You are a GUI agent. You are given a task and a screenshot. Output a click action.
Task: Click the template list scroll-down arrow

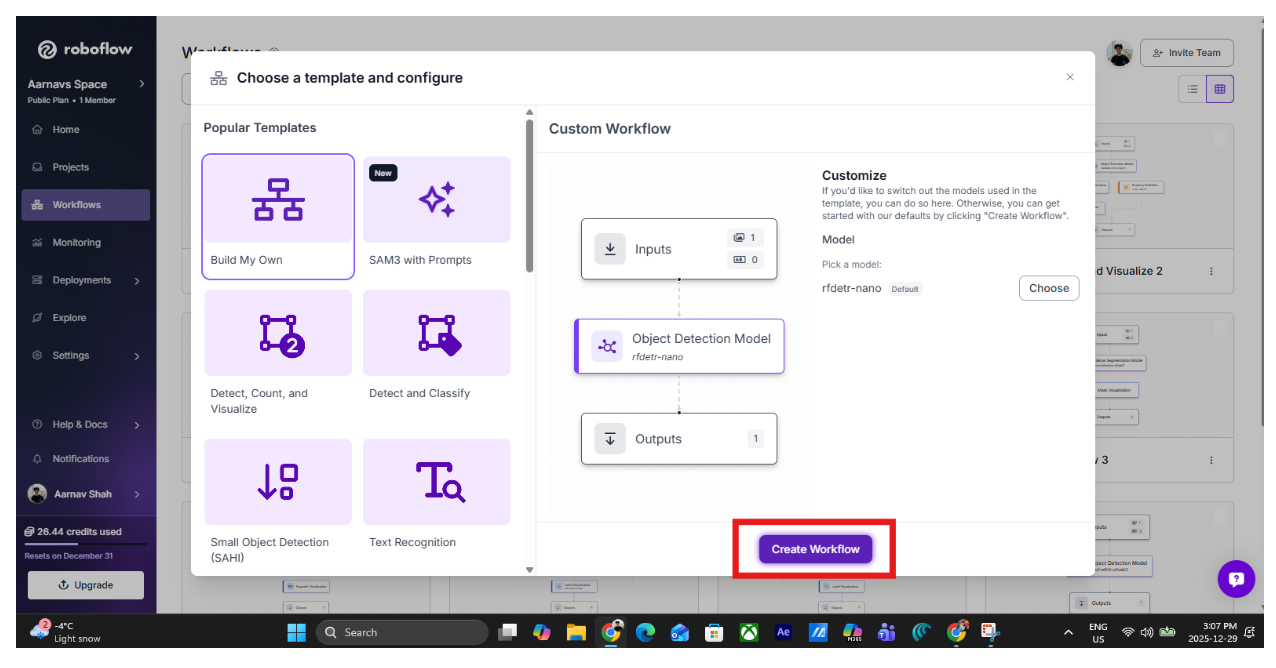529,570
